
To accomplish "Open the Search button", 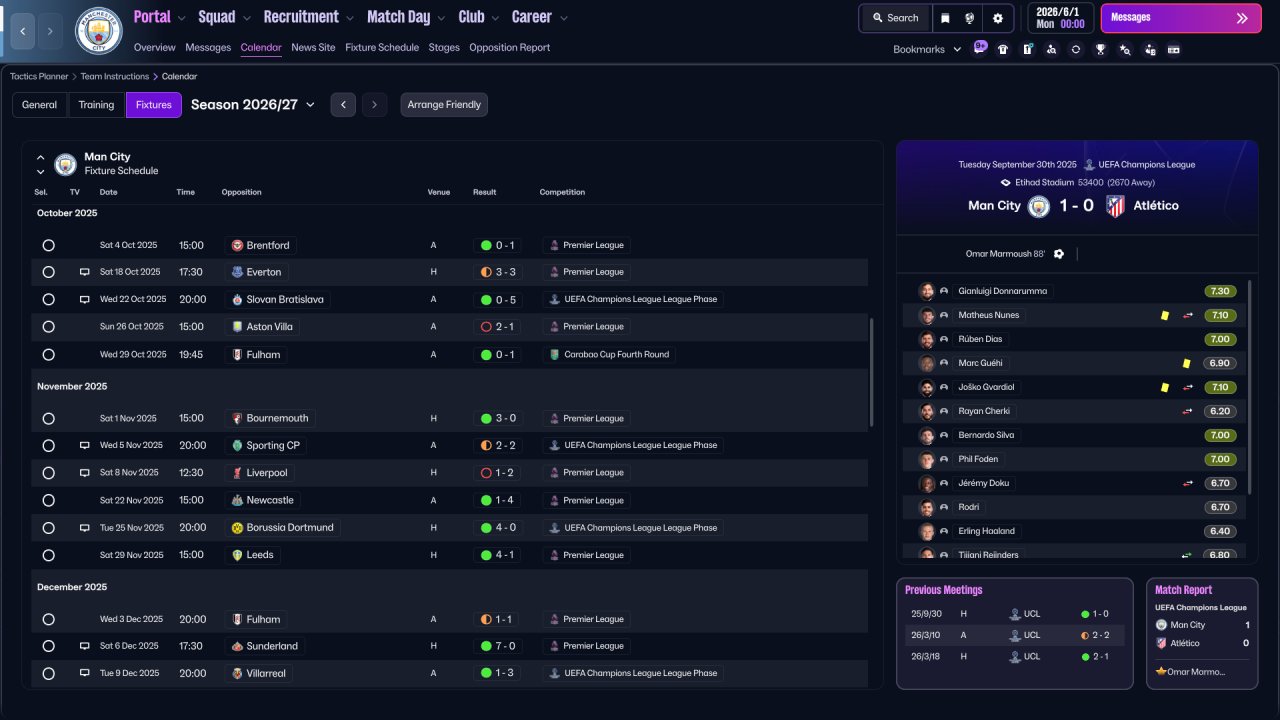I will pos(895,18).
